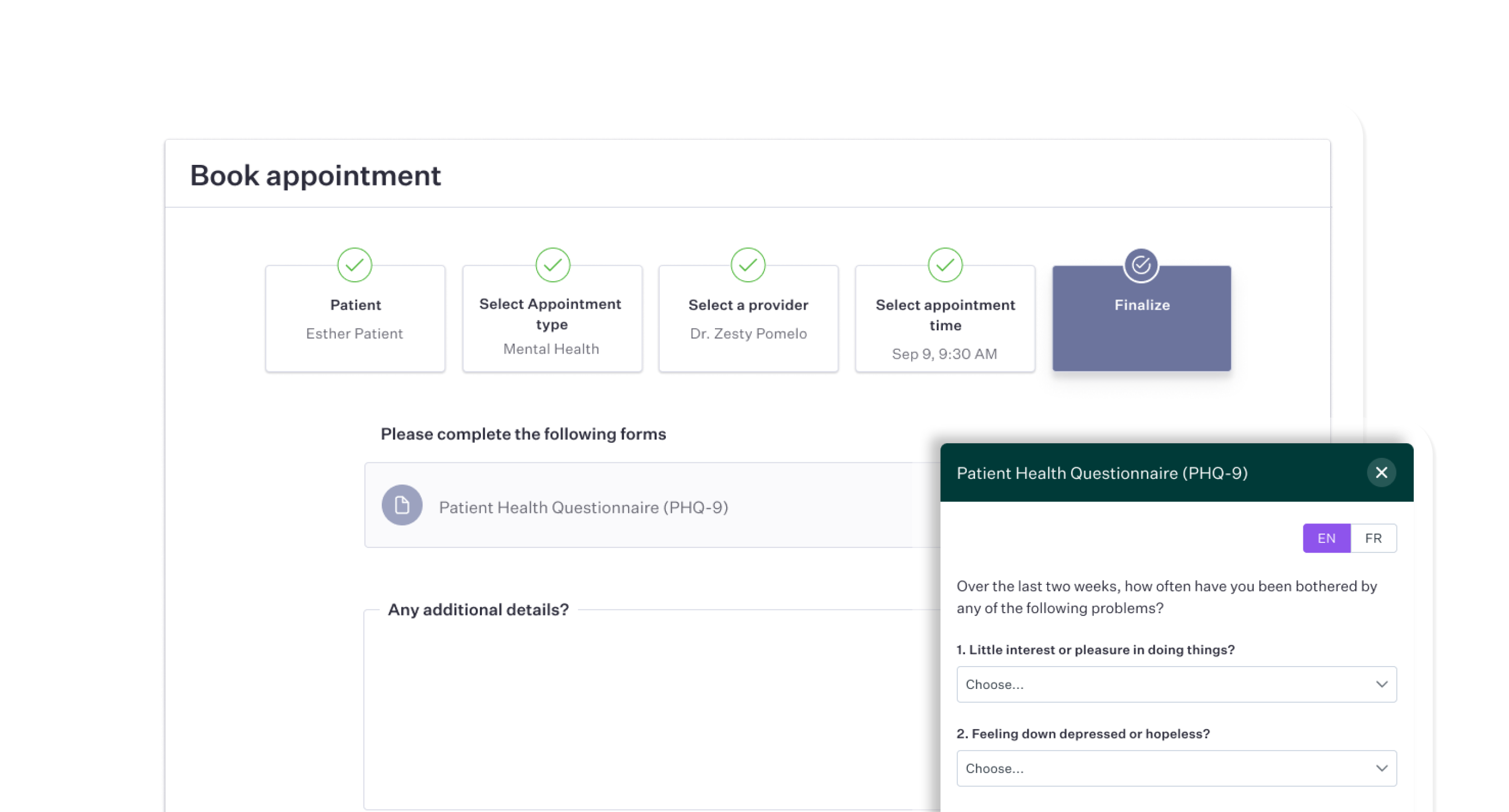Click the Mental Health appointment type text
The image size is (1509, 812).
pos(551,349)
